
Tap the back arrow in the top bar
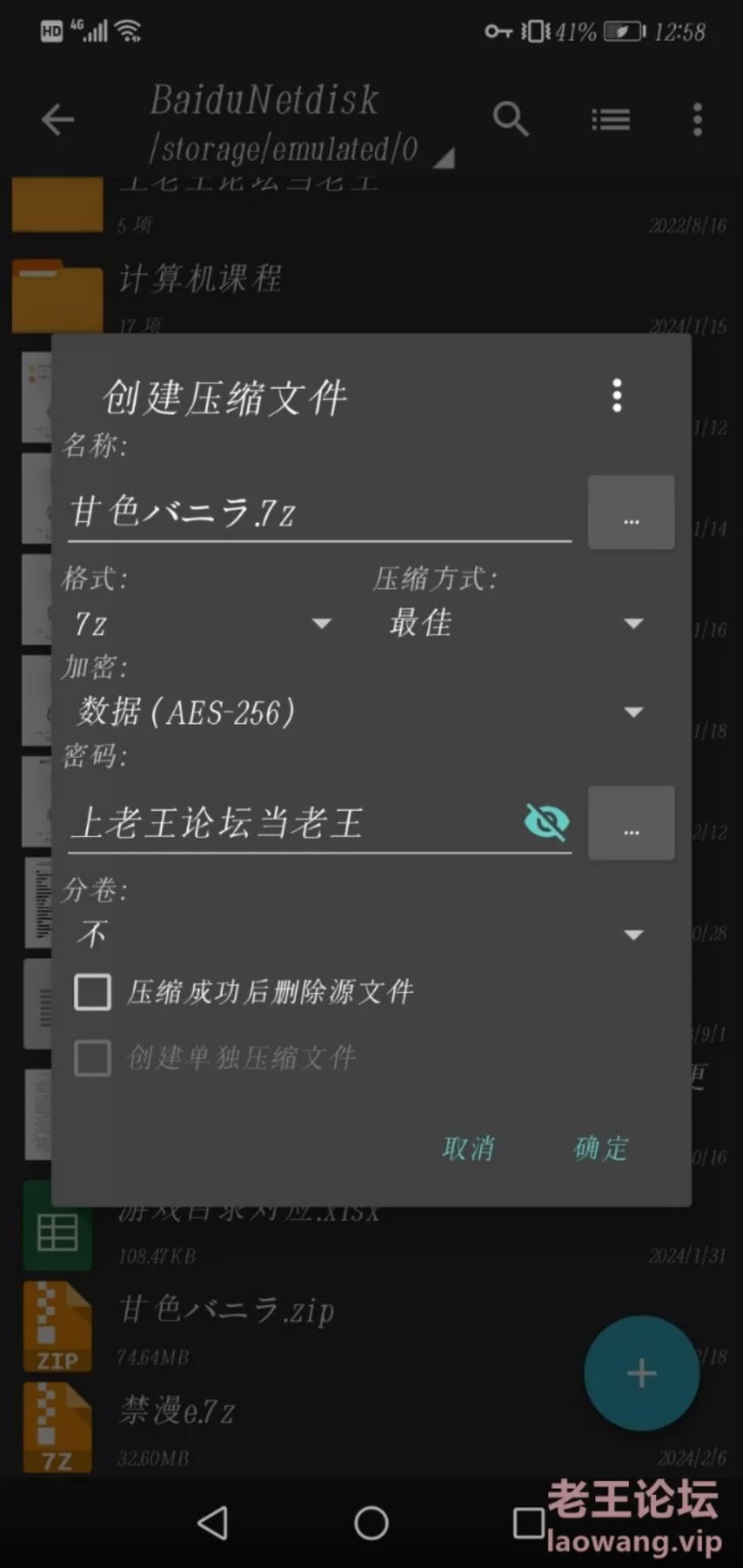(58, 120)
